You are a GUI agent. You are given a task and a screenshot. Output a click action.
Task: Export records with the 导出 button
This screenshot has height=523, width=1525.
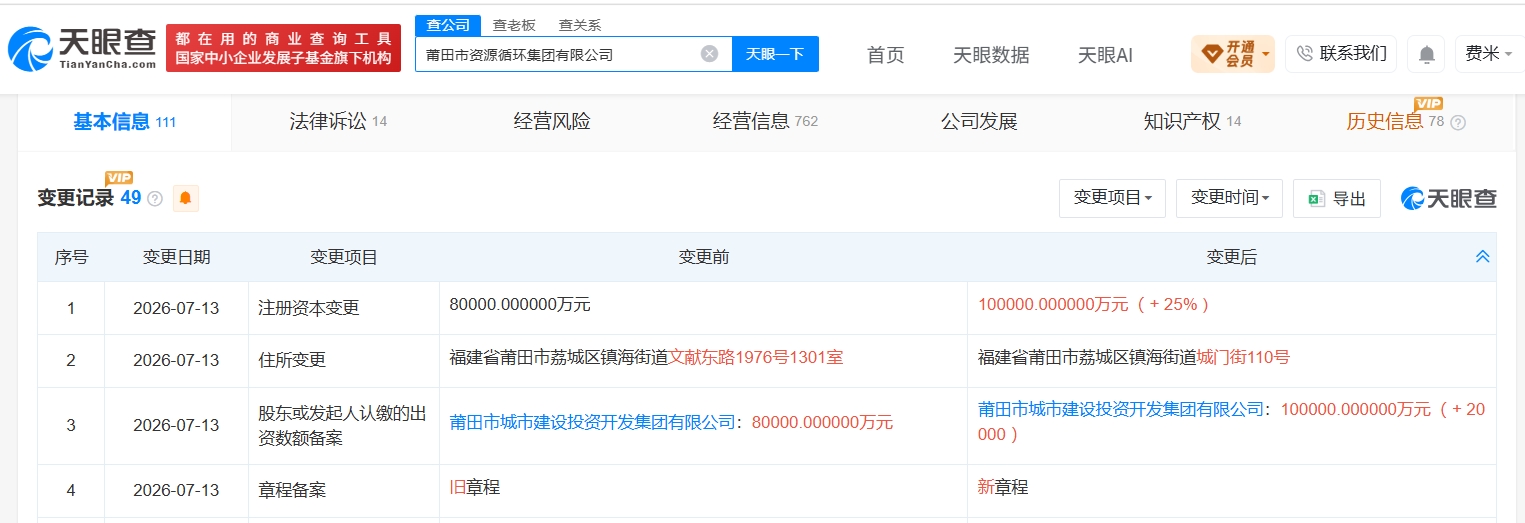(x=1337, y=198)
